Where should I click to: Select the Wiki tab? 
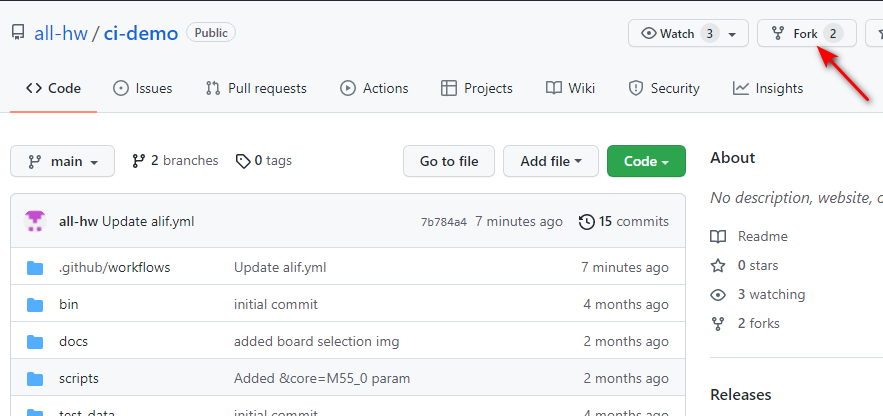pos(570,88)
